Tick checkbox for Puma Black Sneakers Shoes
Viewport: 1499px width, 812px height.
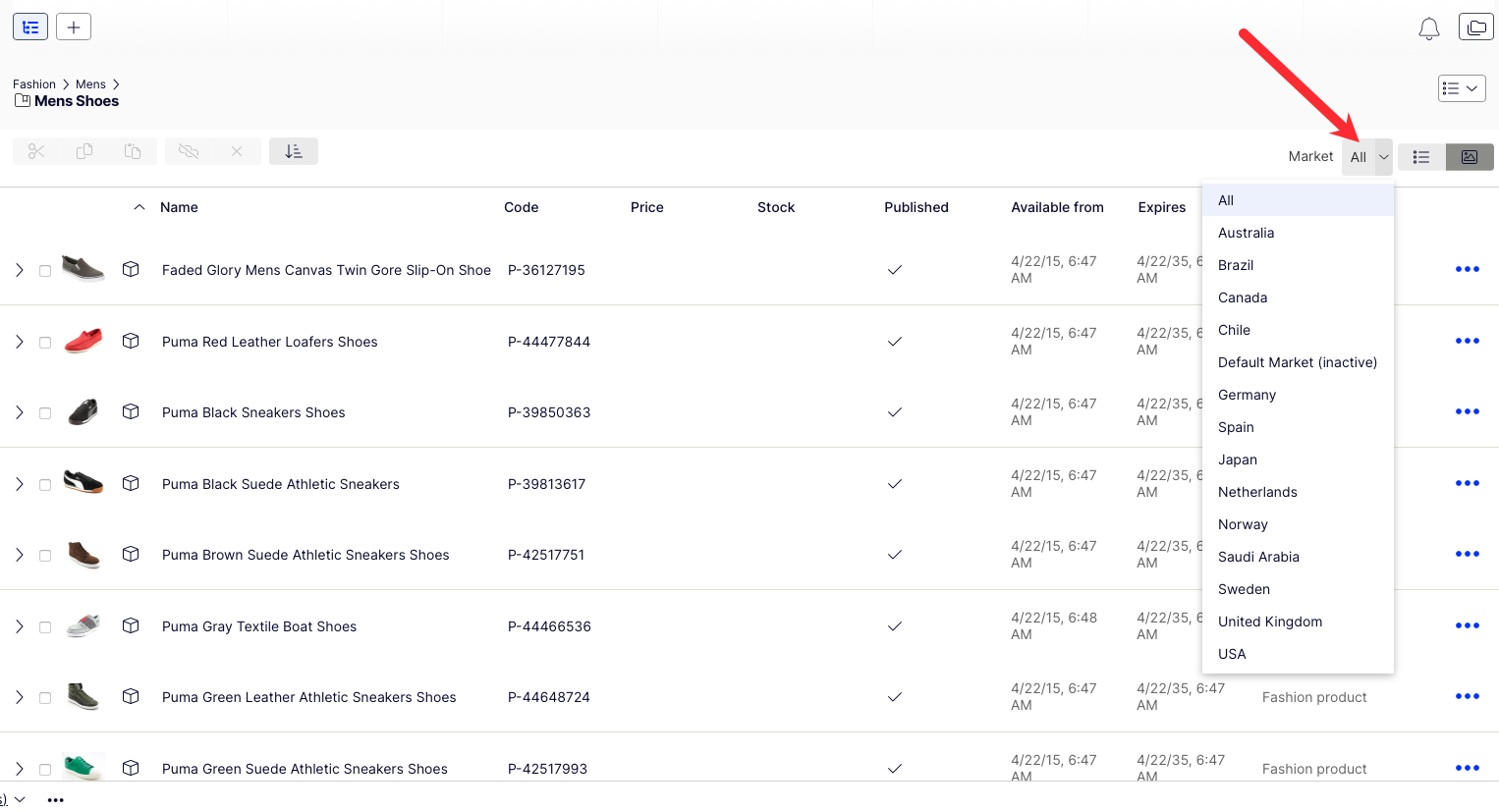point(45,413)
